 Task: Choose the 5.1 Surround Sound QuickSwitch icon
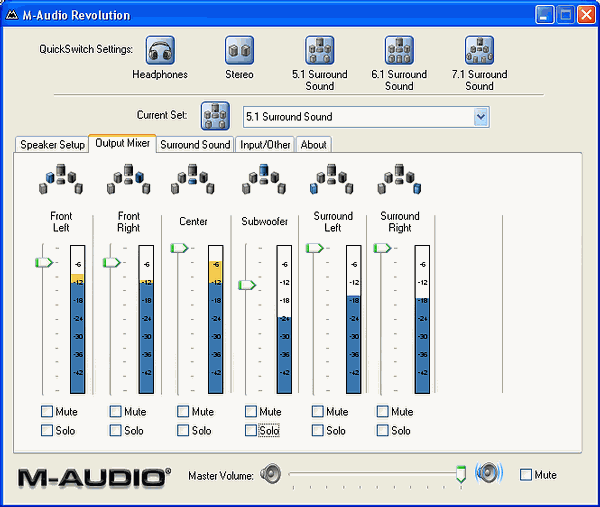[320, 50]
